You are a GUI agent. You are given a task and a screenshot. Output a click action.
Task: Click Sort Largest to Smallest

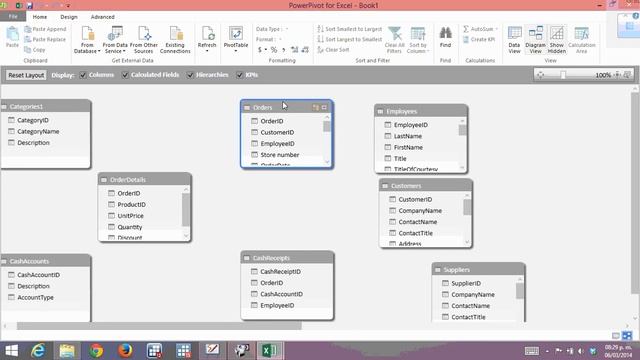coord(349,40)
